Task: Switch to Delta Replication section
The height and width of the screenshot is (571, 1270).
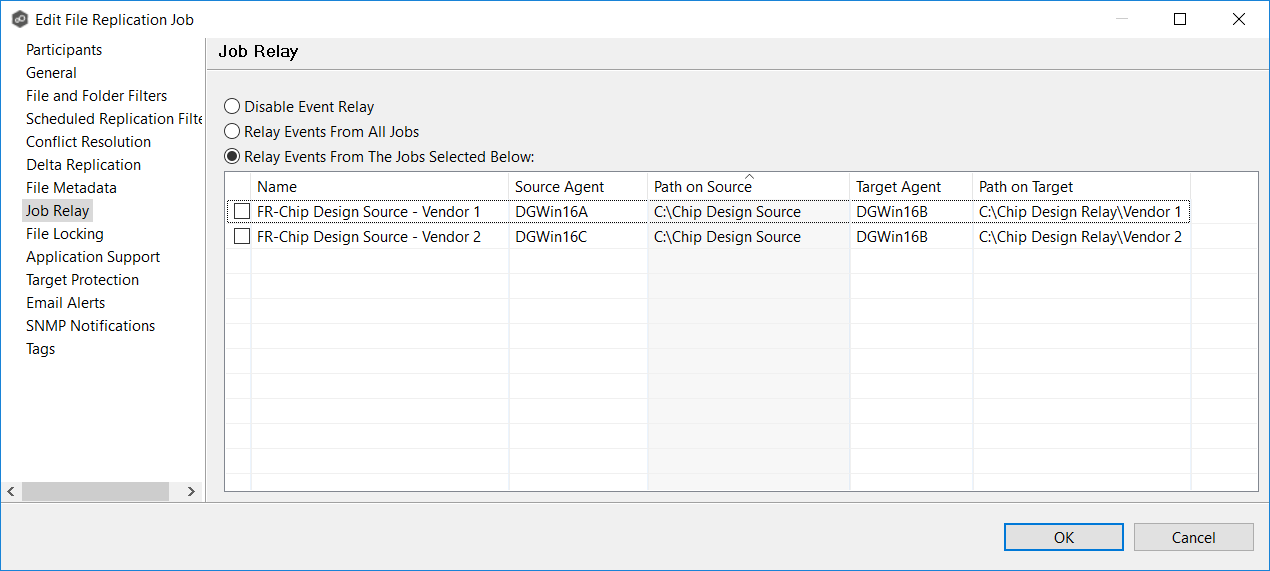Action: click(83, 165)
